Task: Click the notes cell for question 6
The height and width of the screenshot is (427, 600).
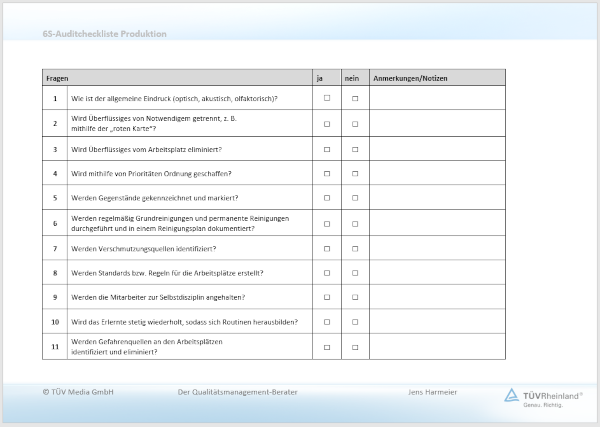Action: click(437, 223)
